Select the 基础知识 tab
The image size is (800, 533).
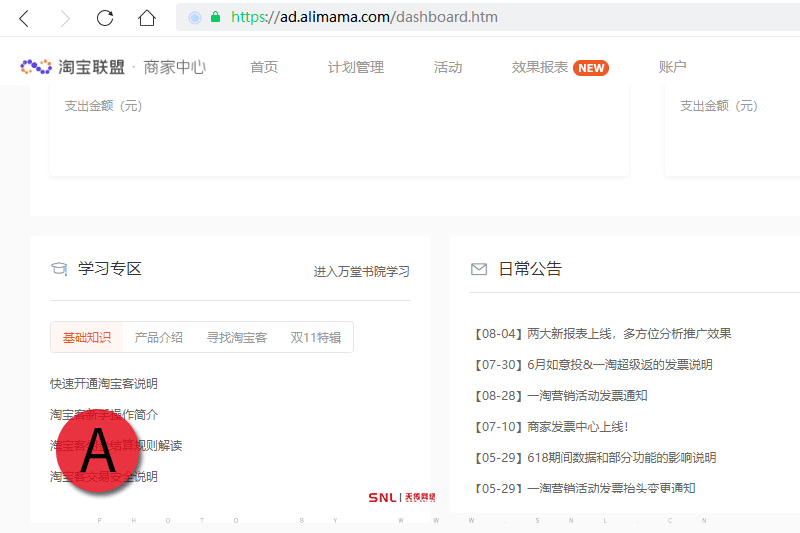[87, 337]
